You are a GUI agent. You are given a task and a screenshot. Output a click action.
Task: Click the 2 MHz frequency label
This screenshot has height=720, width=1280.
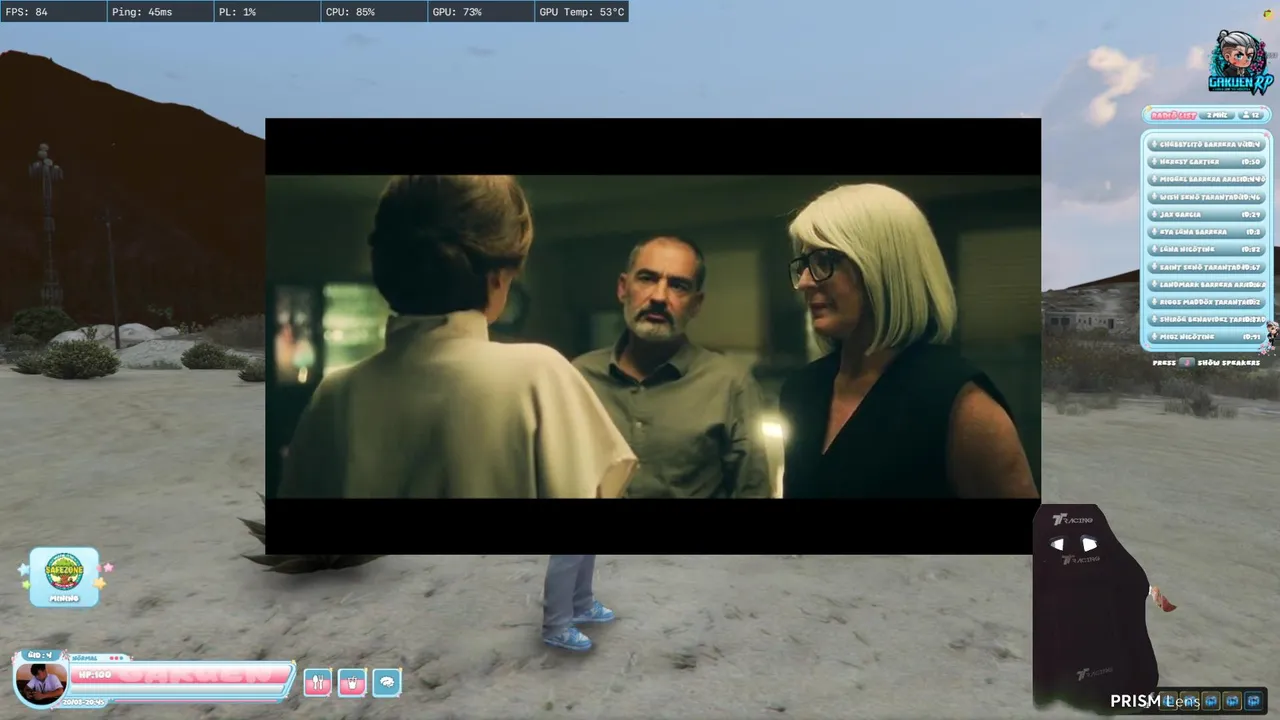pyautogui.click(x=1217, y=115)
